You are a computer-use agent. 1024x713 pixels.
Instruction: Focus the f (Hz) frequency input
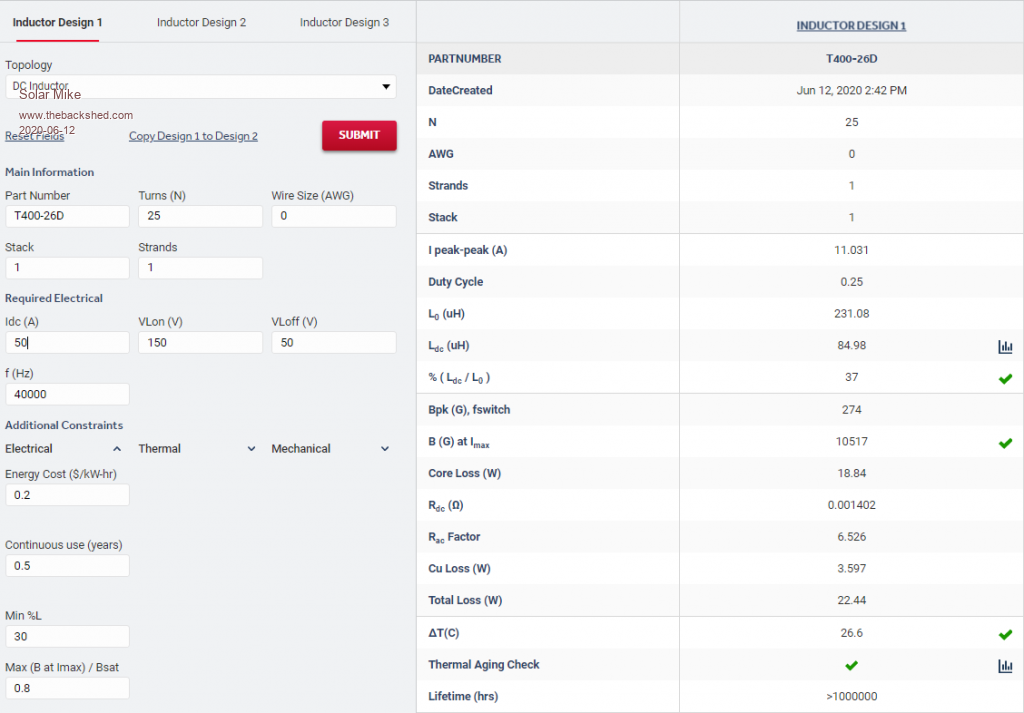click(x=67, y=394)
